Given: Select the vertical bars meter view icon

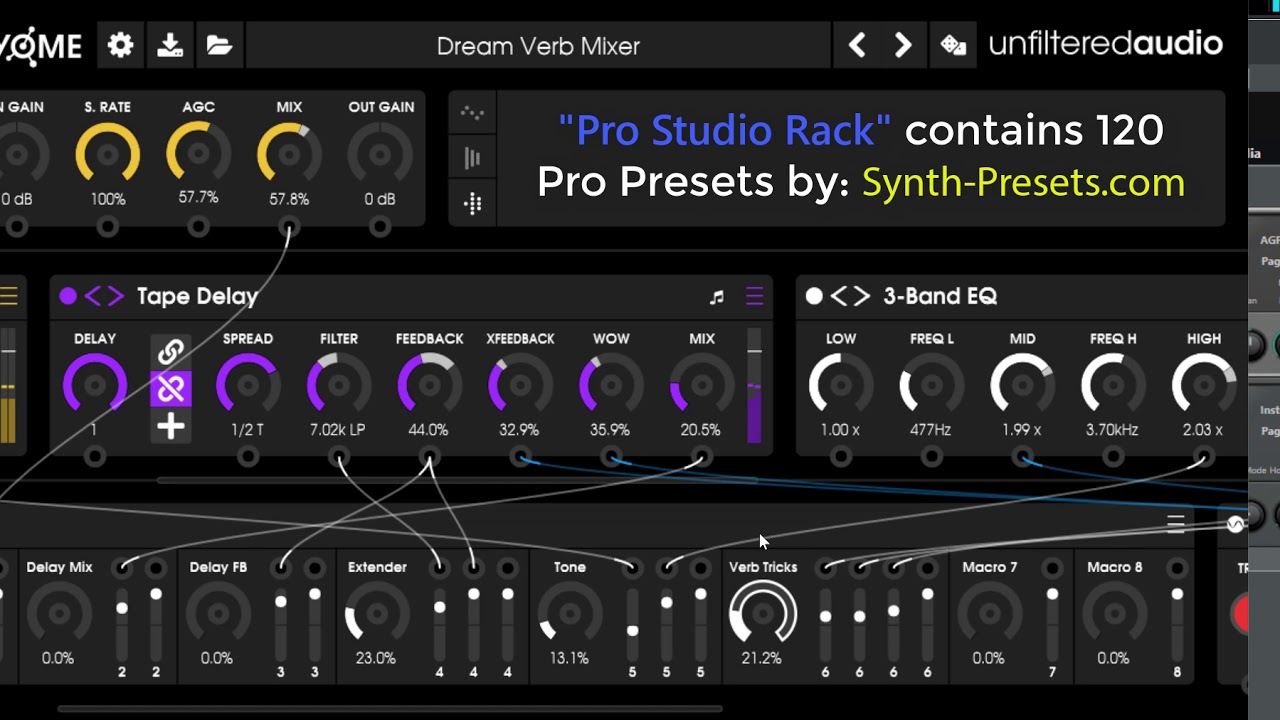Looking at the screenshot, I should pyautogui.click(x=472, y=158).
